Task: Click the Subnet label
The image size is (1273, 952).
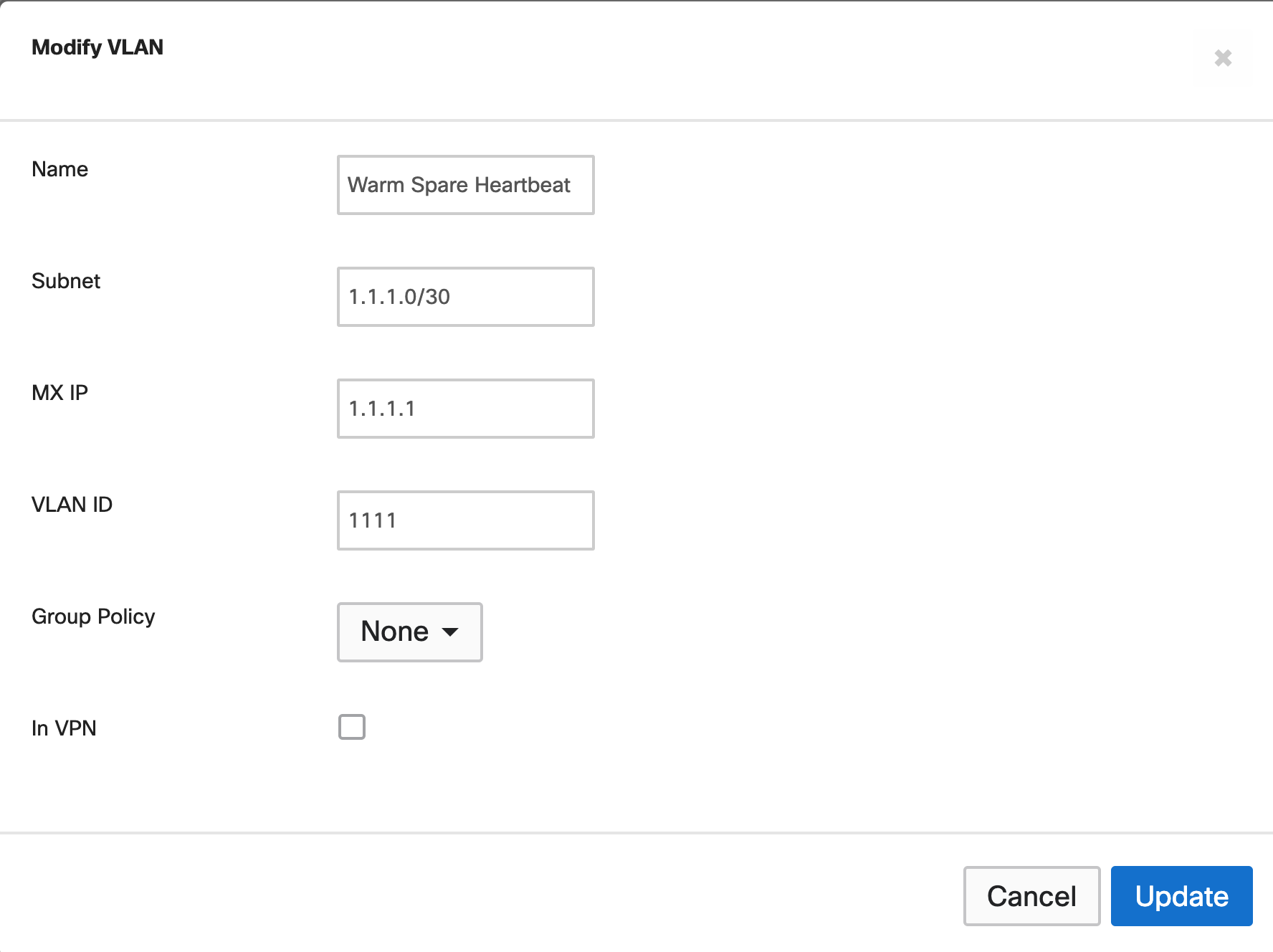Action: (65, 281)
